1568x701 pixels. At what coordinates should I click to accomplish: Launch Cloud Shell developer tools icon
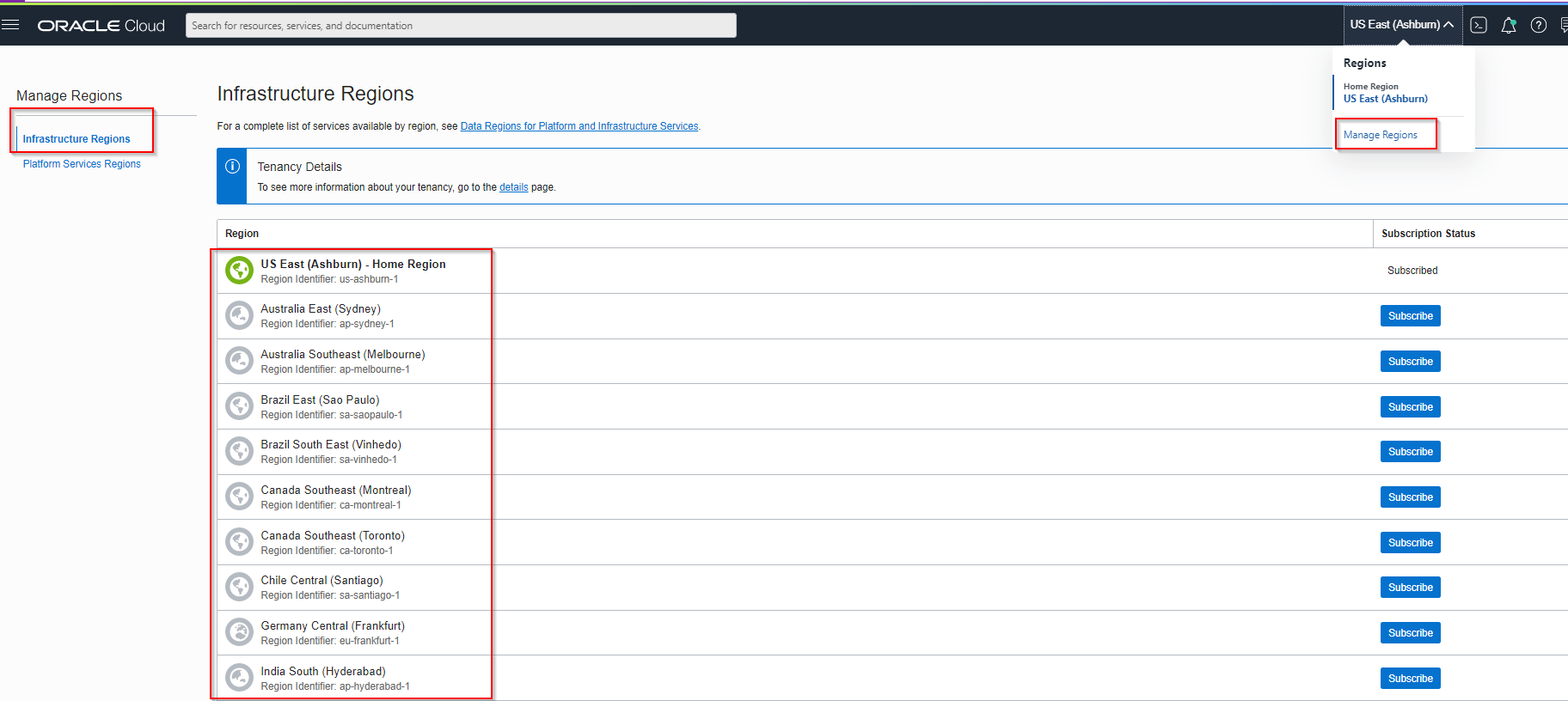click(x=1479, y=25)
